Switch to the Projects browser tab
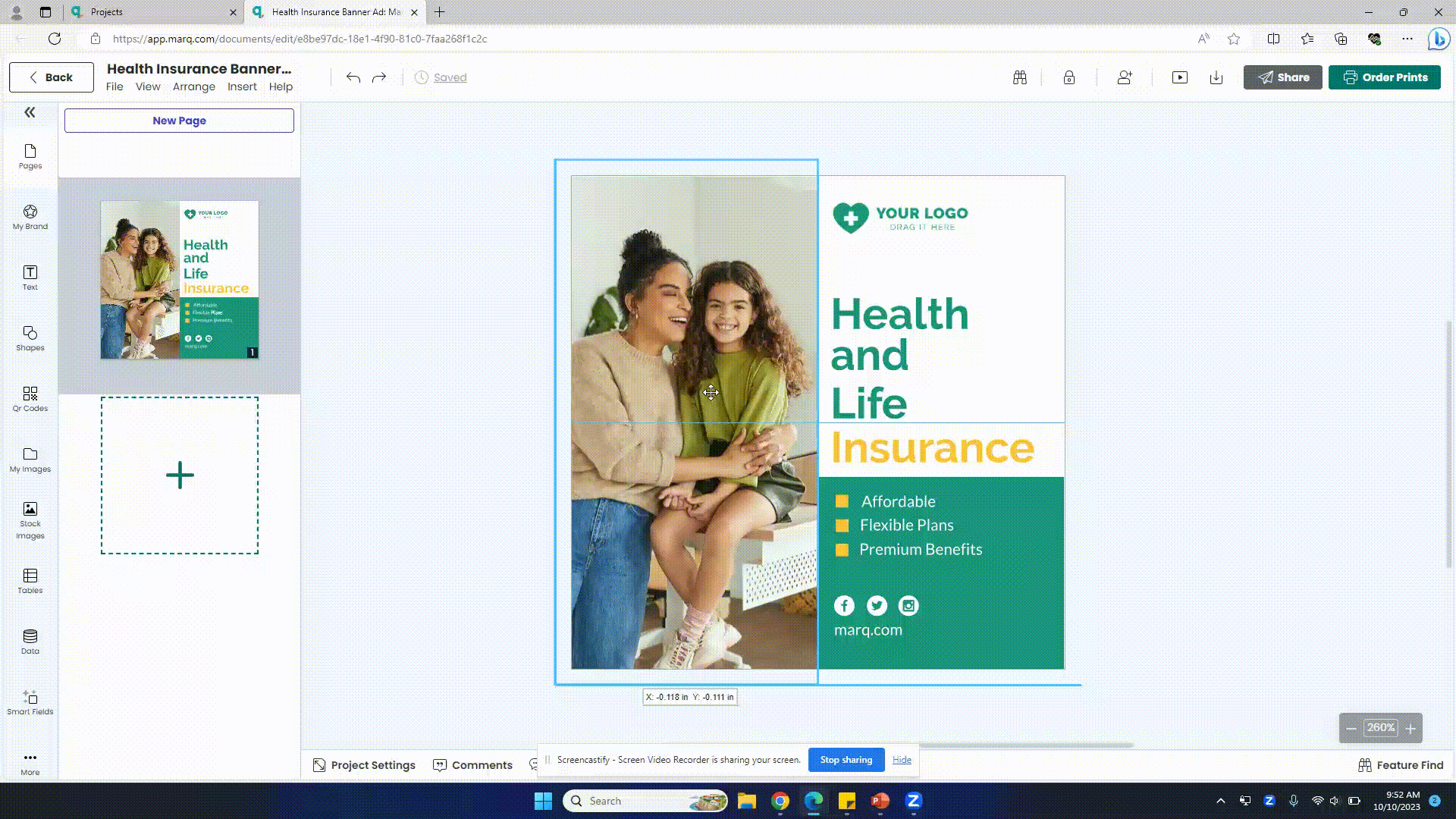1456x819 pixels. (x=154, y=12)
